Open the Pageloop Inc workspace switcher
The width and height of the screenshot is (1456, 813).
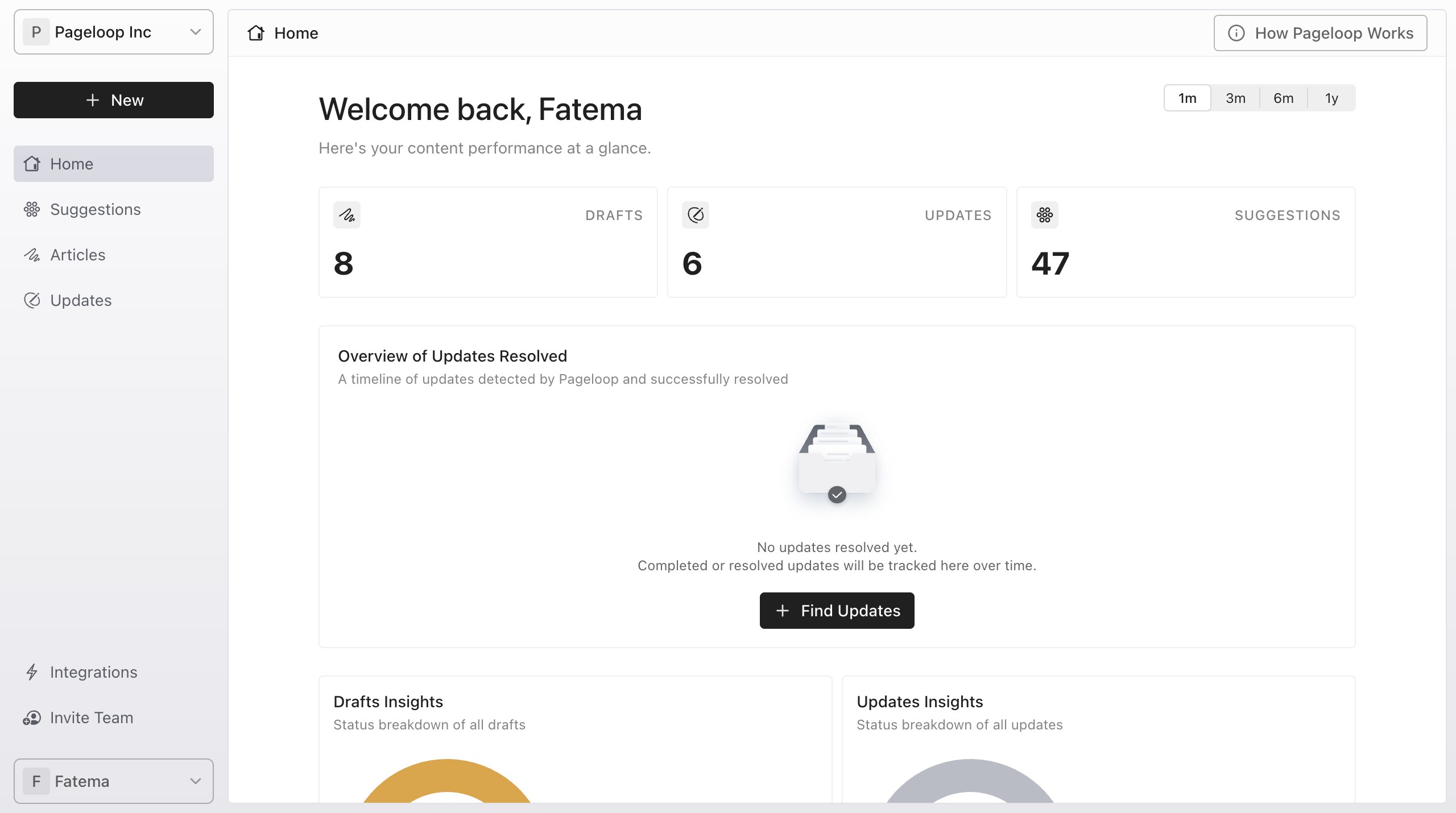click(x=114, y=32)
